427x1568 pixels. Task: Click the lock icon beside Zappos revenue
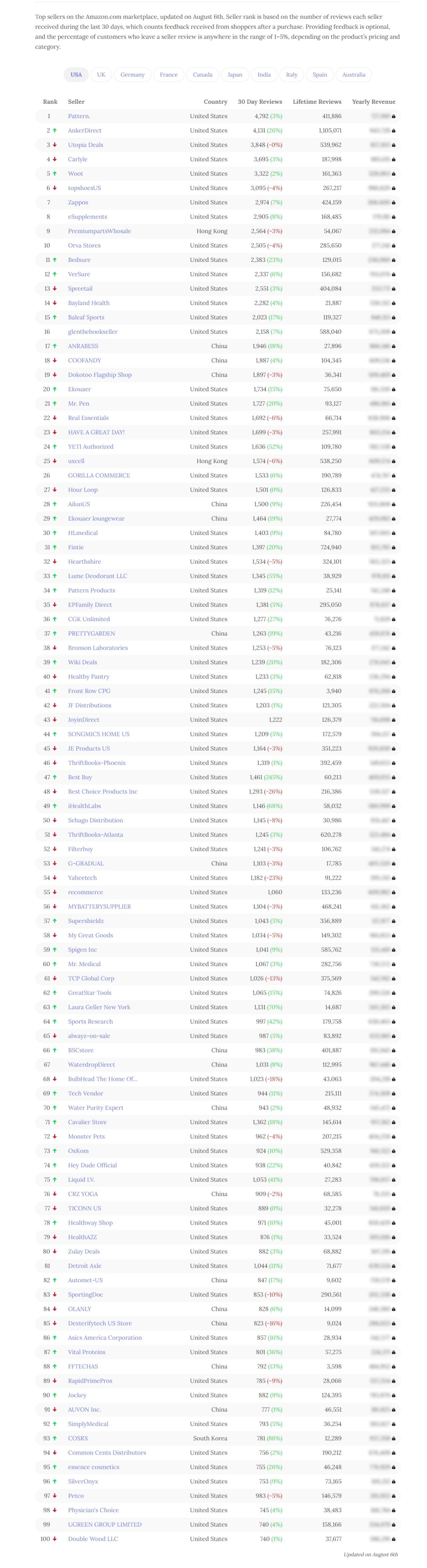tap(393, 202)
